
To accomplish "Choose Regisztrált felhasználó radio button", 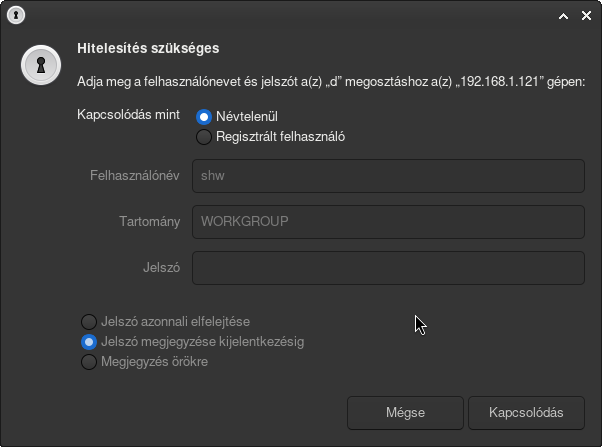I will pos(204,137).
